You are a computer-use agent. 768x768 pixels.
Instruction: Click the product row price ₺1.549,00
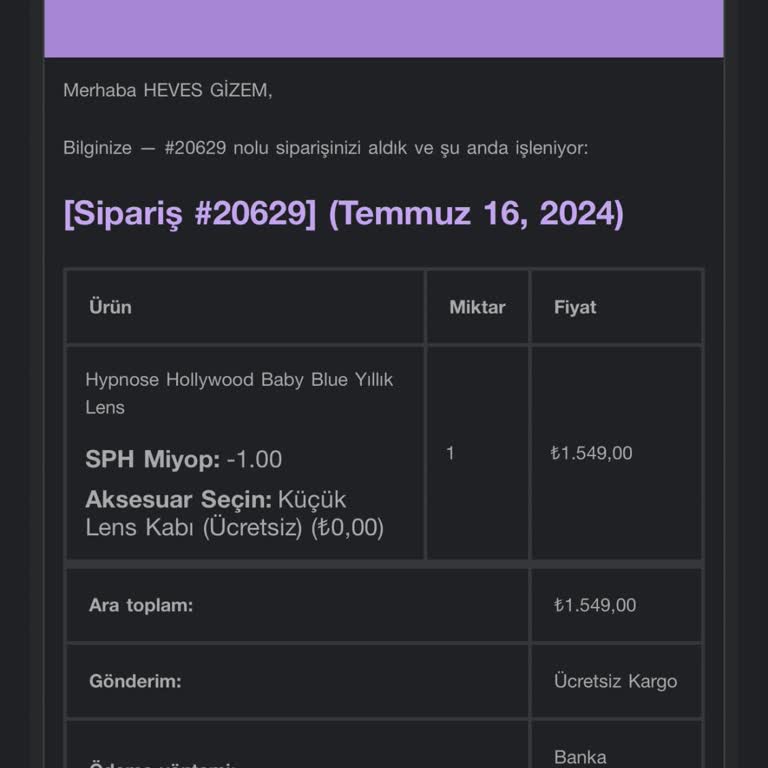[591, 453]
